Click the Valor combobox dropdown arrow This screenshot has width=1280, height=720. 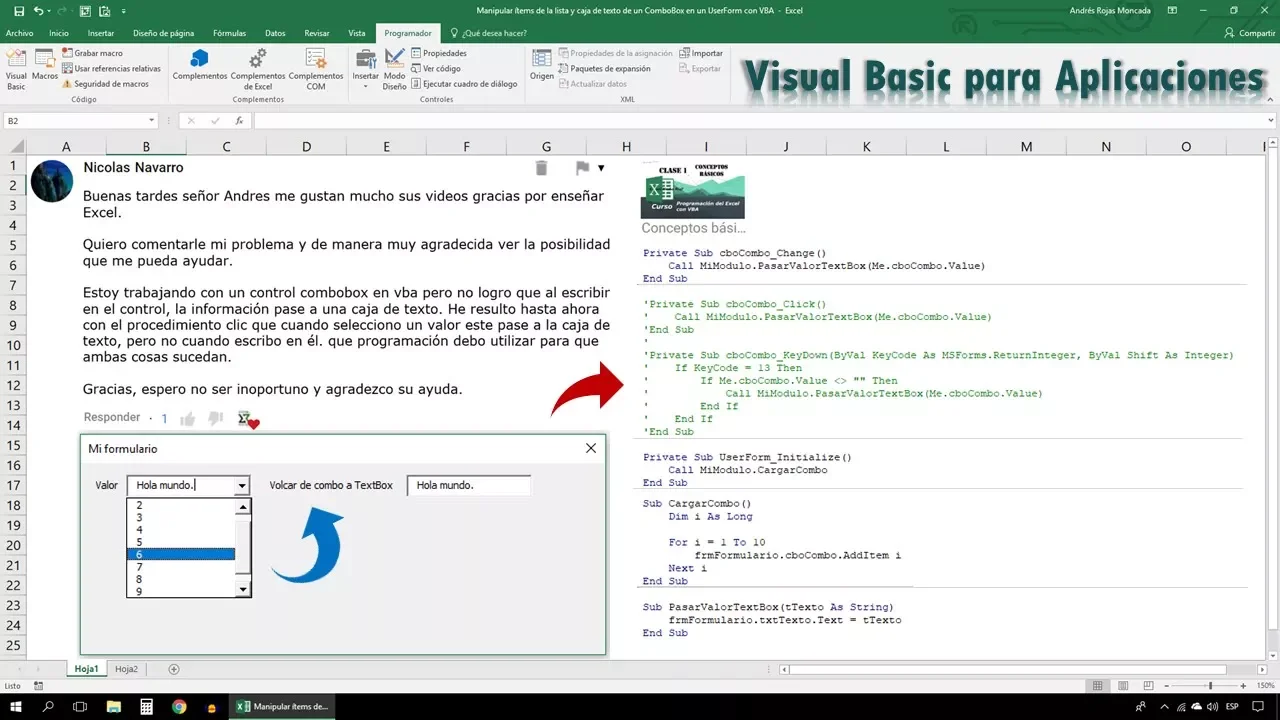[242, 486]
